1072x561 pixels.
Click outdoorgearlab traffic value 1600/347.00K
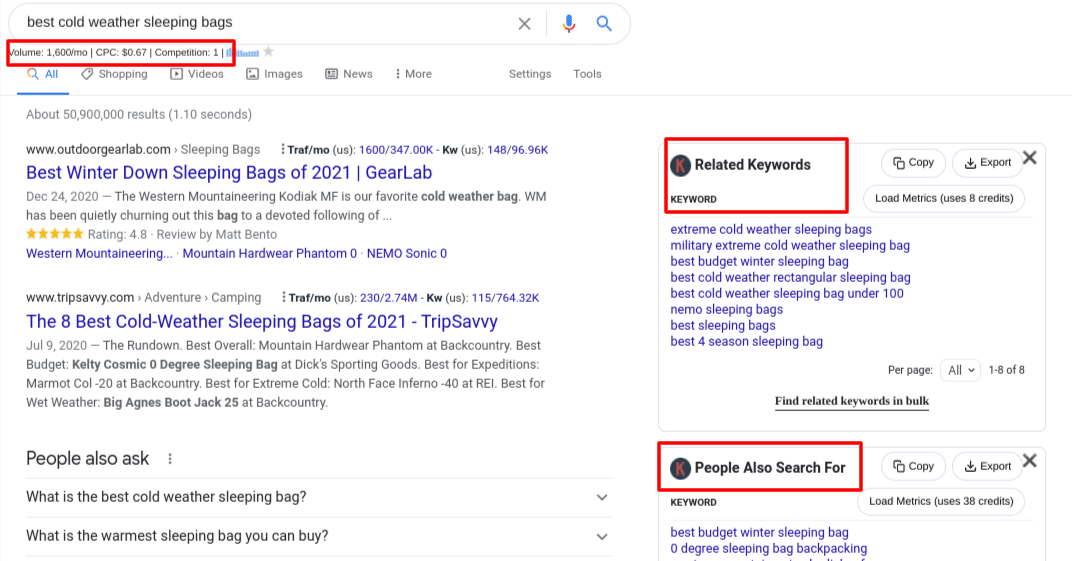coord(396,150)
